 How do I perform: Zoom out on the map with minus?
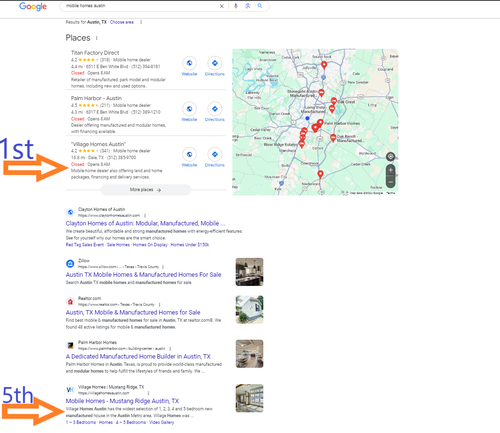pos(390,182)
